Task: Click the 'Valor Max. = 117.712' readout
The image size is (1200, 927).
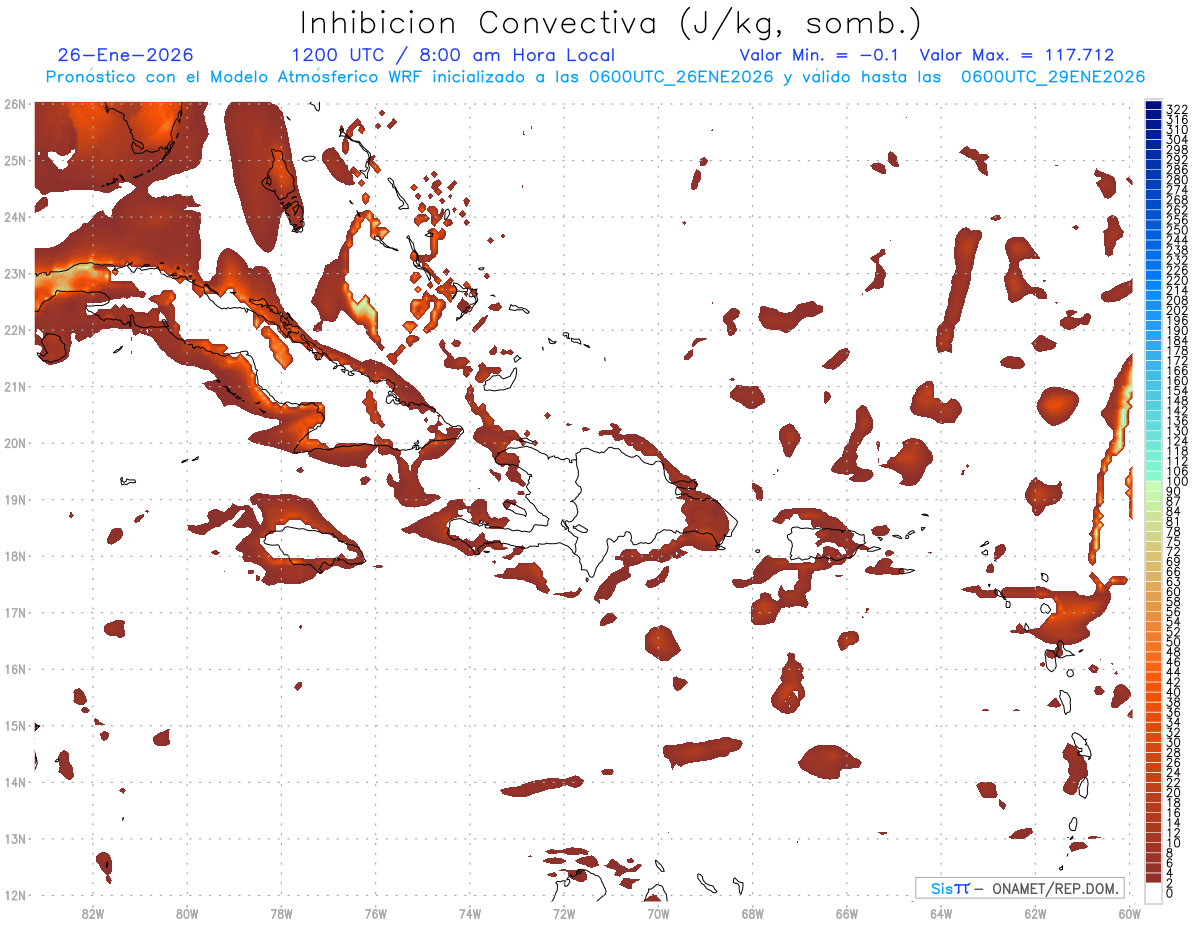Action: pos(1017,56)
